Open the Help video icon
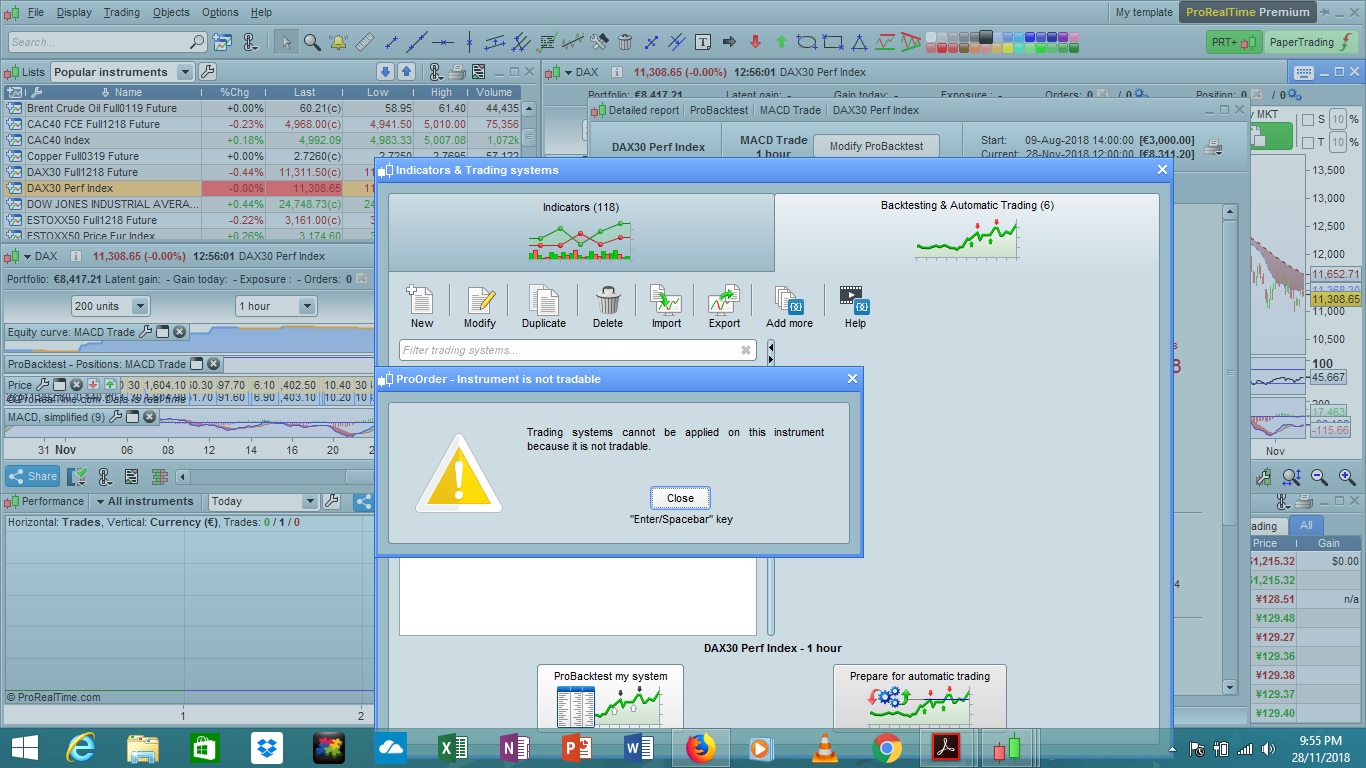This screenshot has width=1366, height=768. 855,306
